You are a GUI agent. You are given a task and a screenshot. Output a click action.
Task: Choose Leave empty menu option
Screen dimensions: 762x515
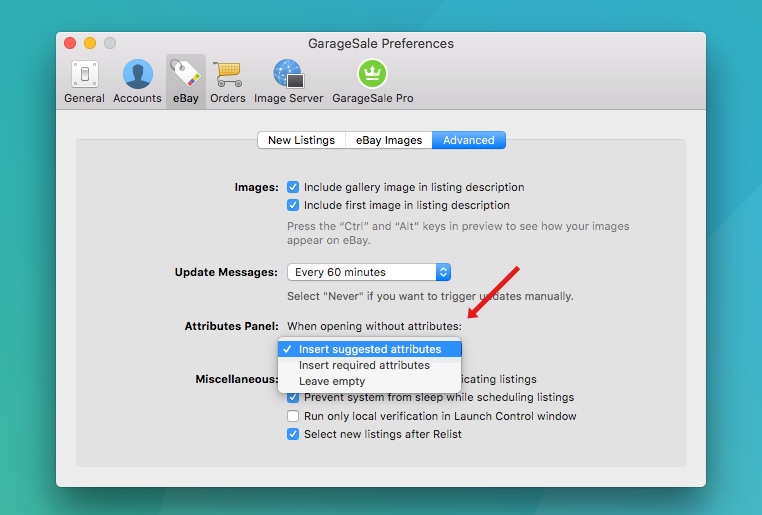[370, 381]
